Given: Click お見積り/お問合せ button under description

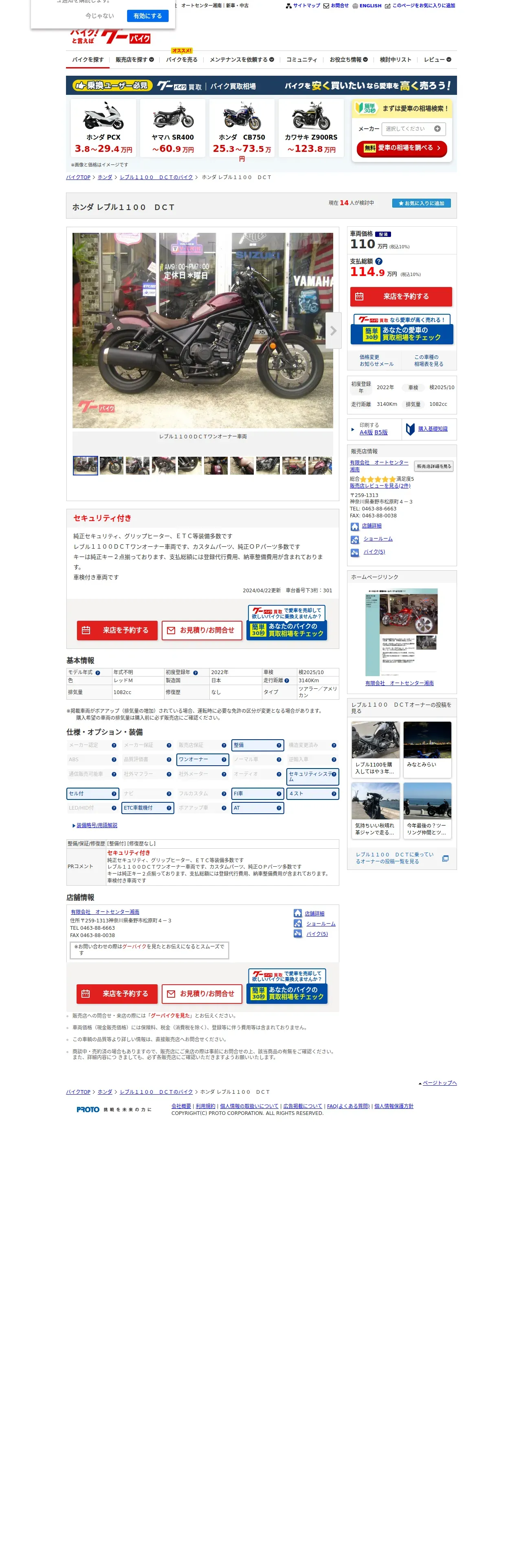Looking at the screenshot, I should 202,631.
